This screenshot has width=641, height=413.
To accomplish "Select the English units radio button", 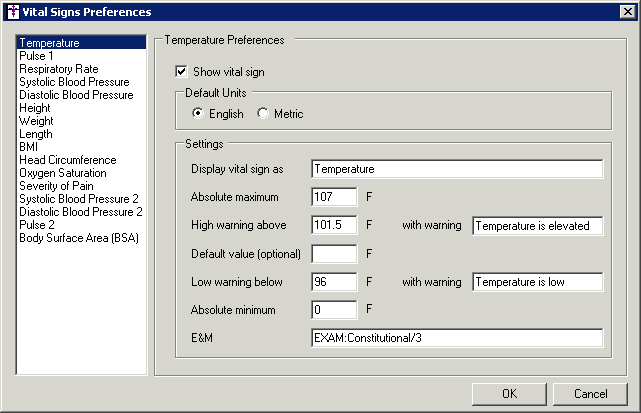I will (x=197, y=113).
